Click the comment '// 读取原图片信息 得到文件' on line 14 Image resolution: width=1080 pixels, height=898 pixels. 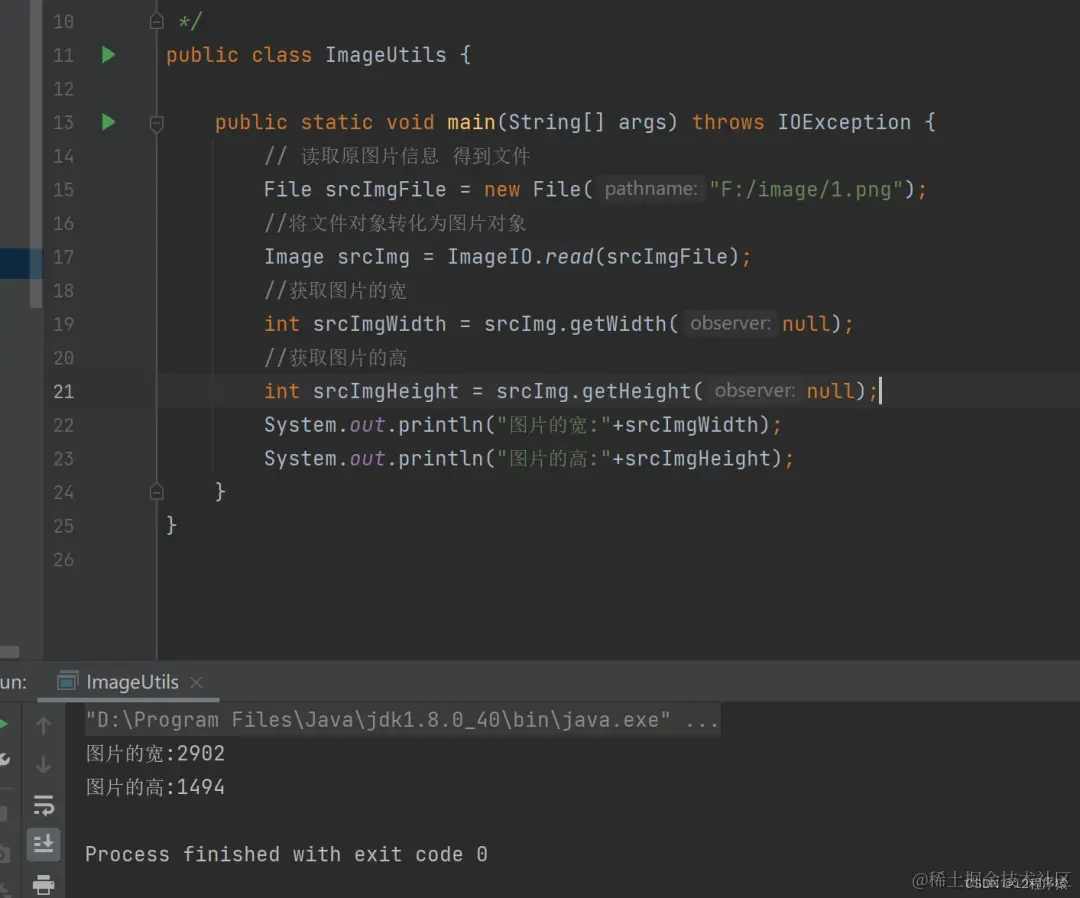[397, 156]
